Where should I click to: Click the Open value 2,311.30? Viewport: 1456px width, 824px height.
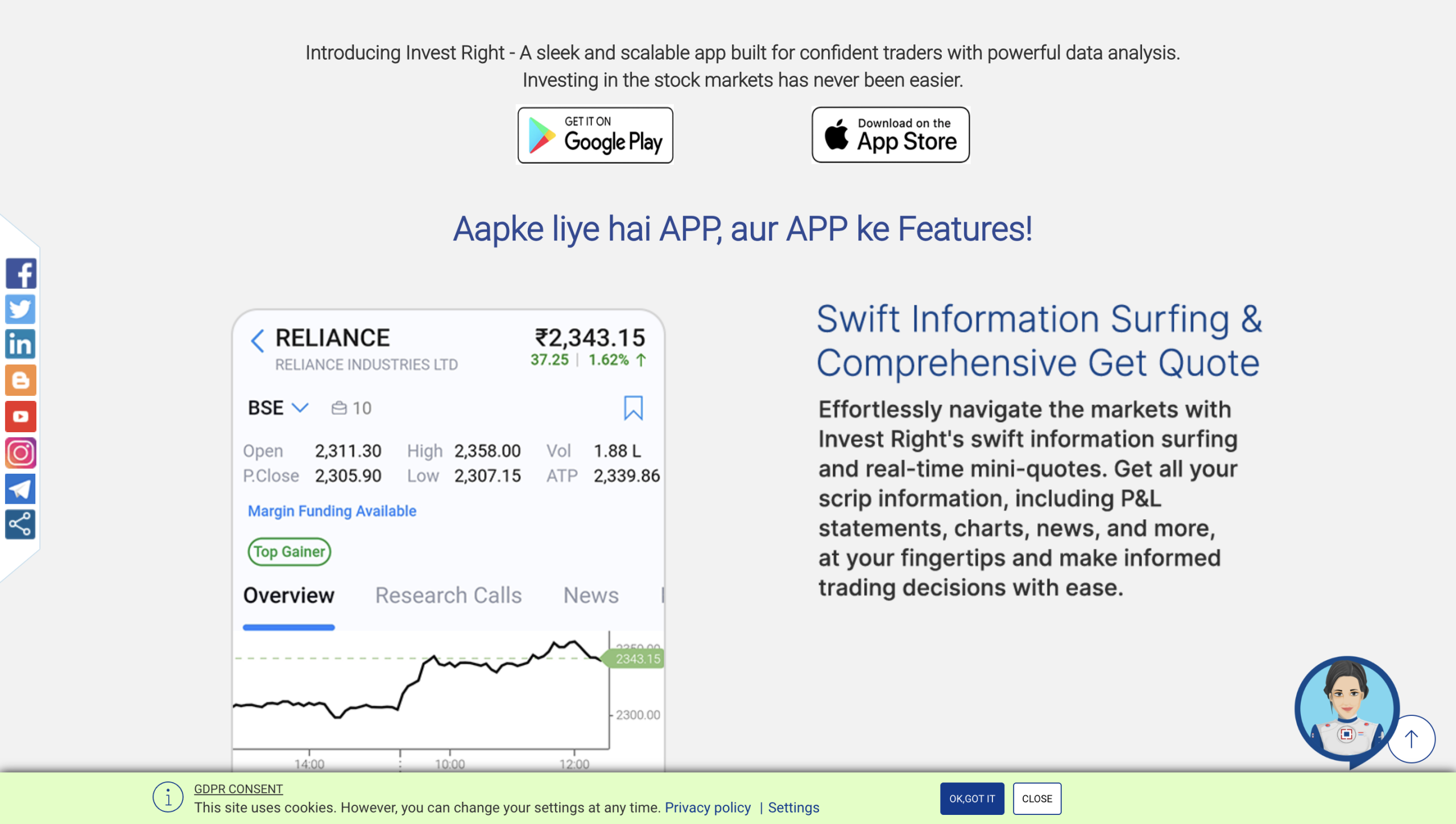[x=348, y=450]
